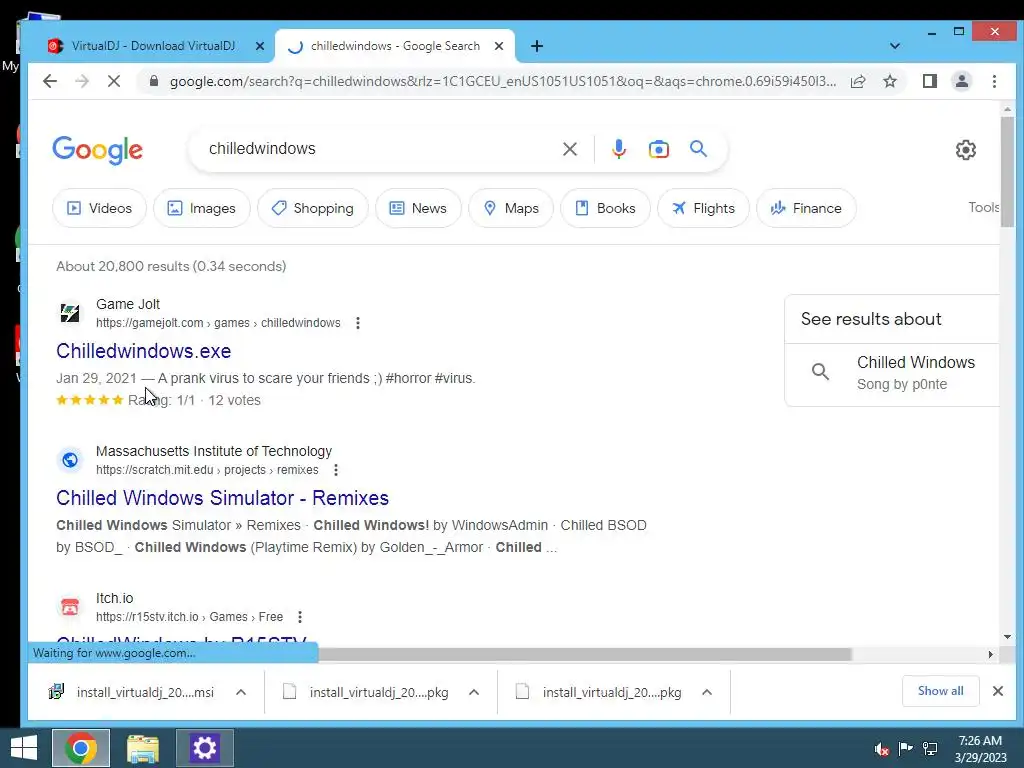Open the Windows Start menu
The height and width of the screenshot is (768, 1024).
click(24, 748)
